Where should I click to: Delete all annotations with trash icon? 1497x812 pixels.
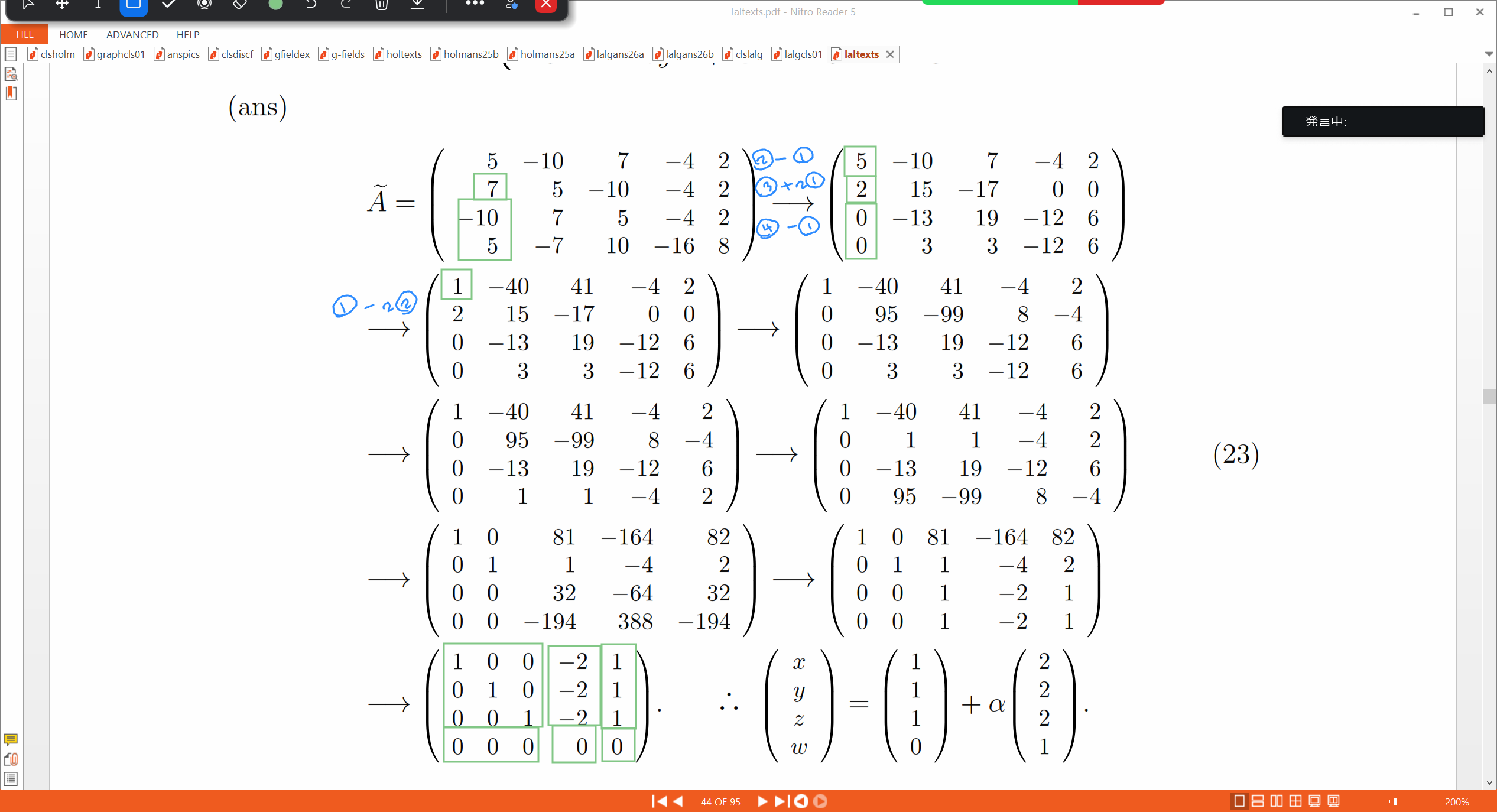(382, 5)
